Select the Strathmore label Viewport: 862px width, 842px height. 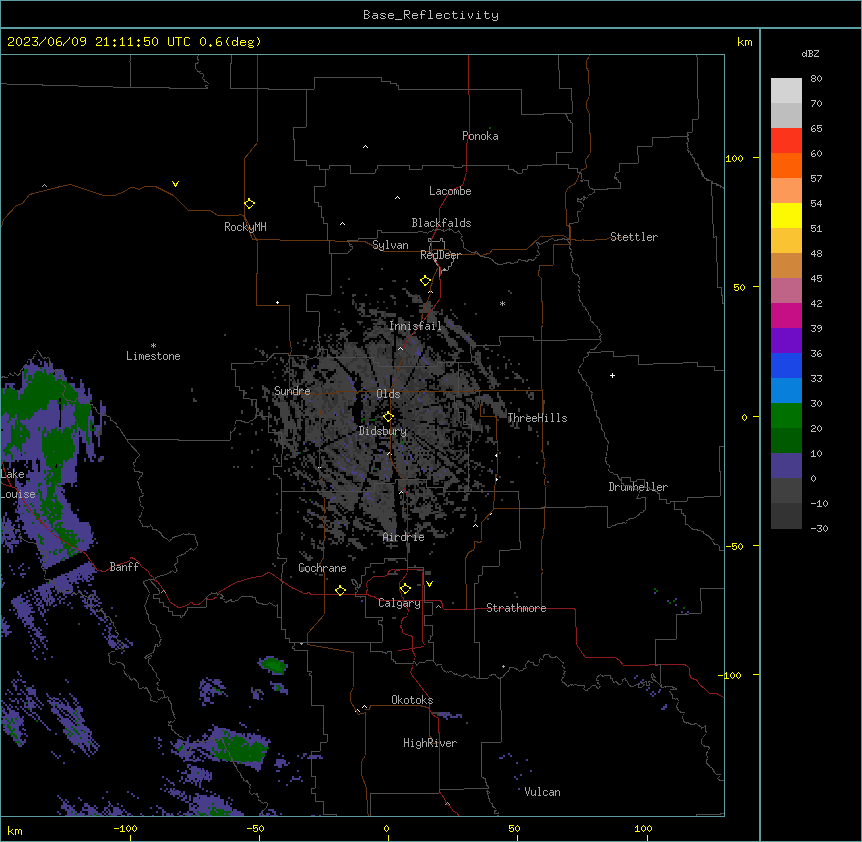516,608
